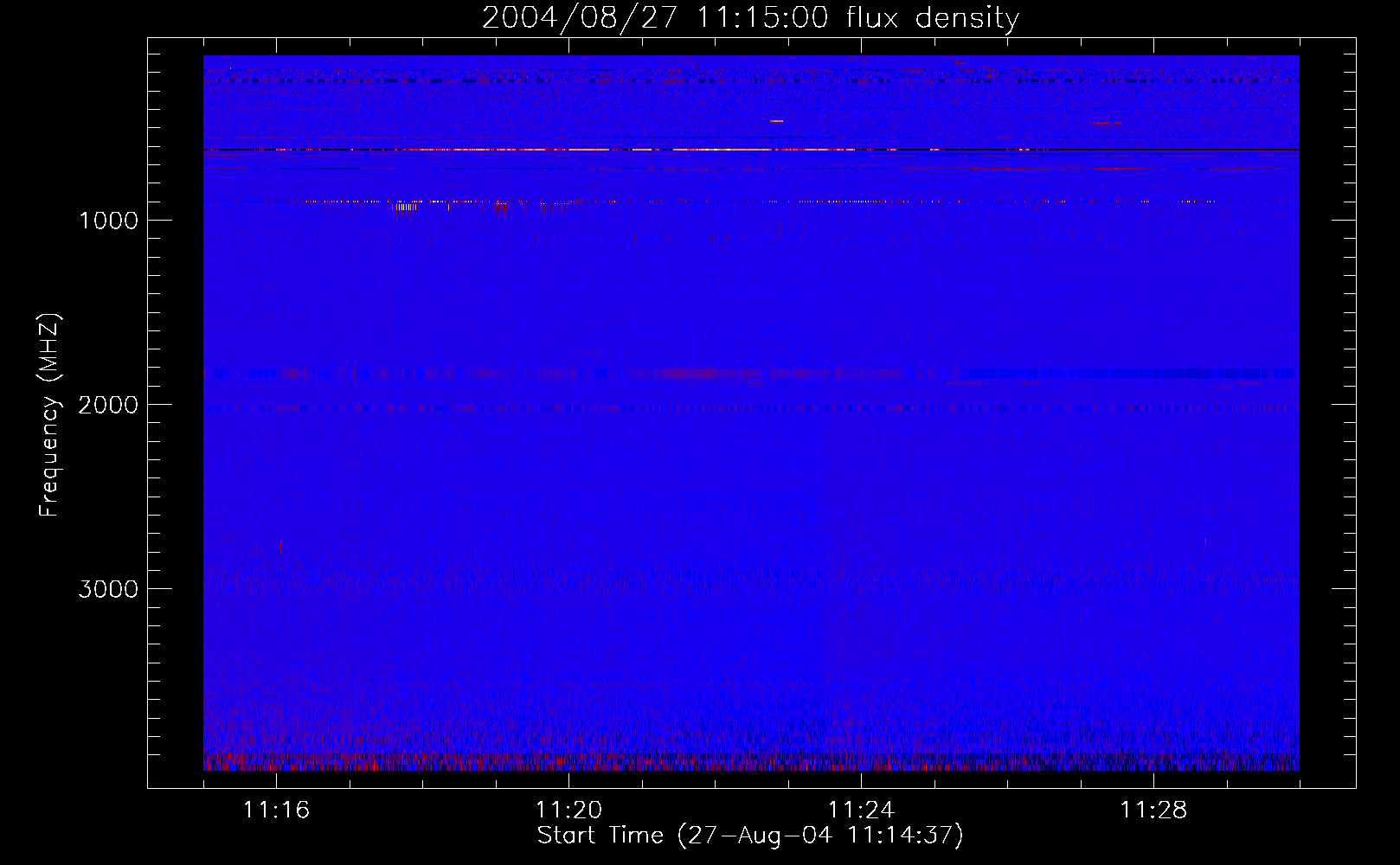Click the 11:20 time tick label
Screen dimensions: 1400x865
tap(568, 810)
